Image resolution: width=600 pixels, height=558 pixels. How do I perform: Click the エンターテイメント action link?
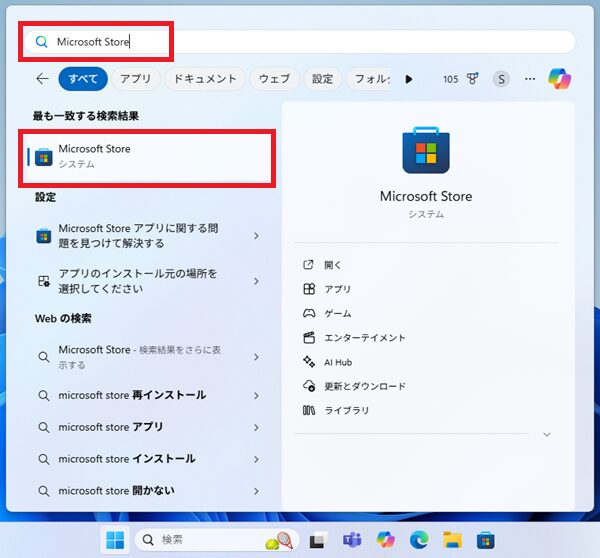pos(365,338)
